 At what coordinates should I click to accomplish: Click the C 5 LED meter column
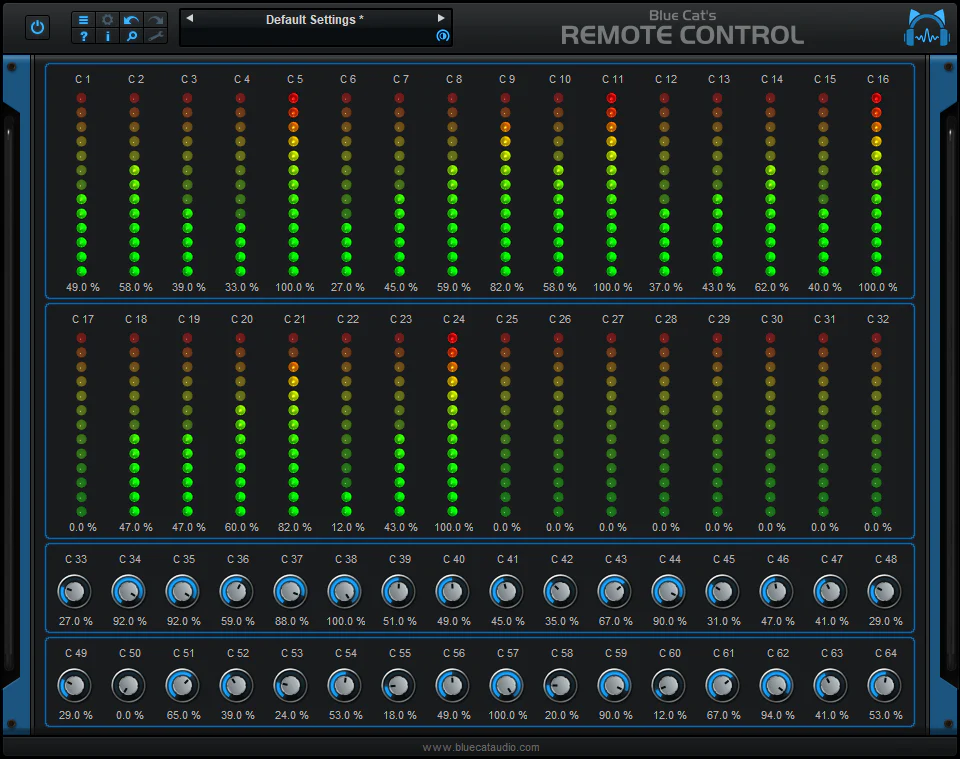coord(293,184)
